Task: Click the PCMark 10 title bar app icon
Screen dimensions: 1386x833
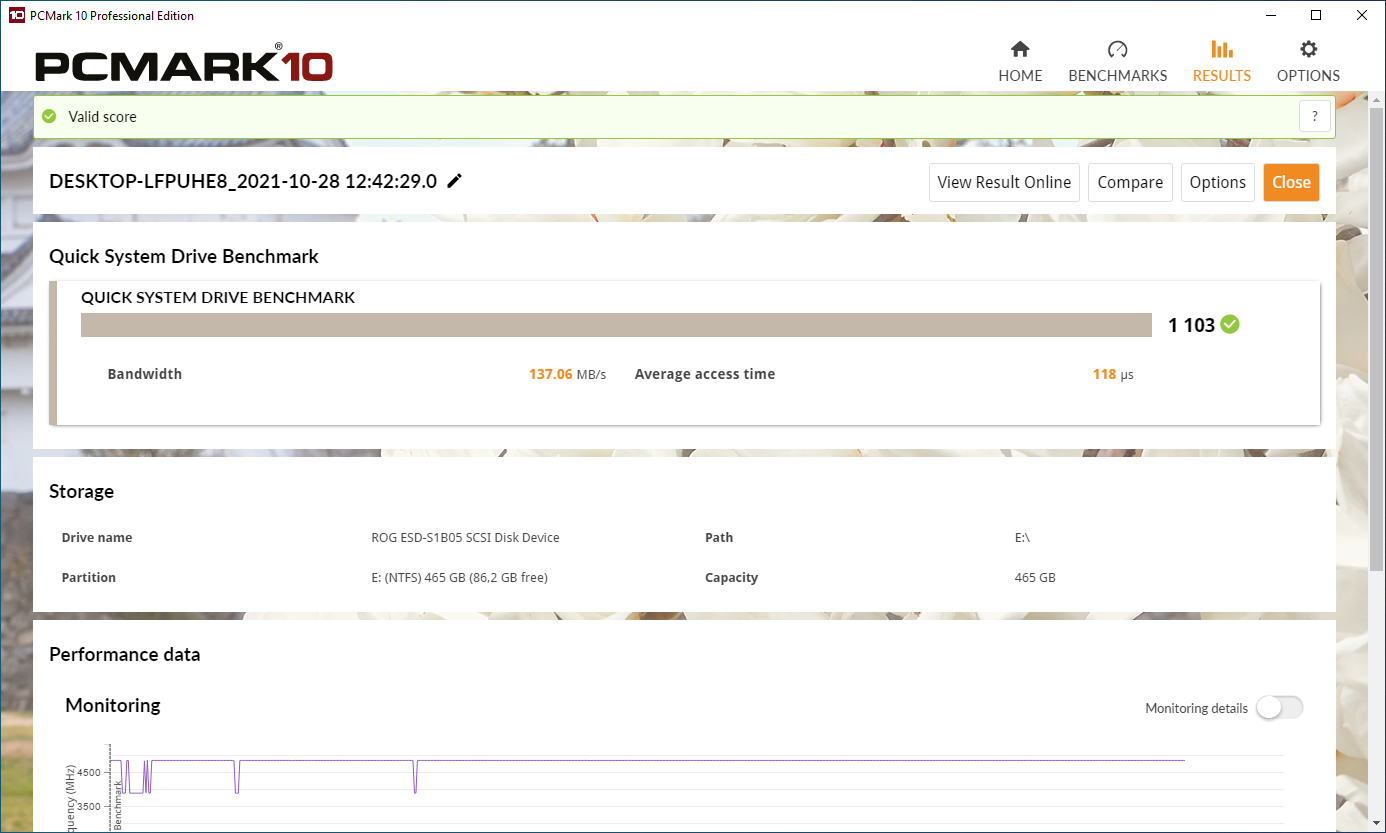Action: click(15, 15)
